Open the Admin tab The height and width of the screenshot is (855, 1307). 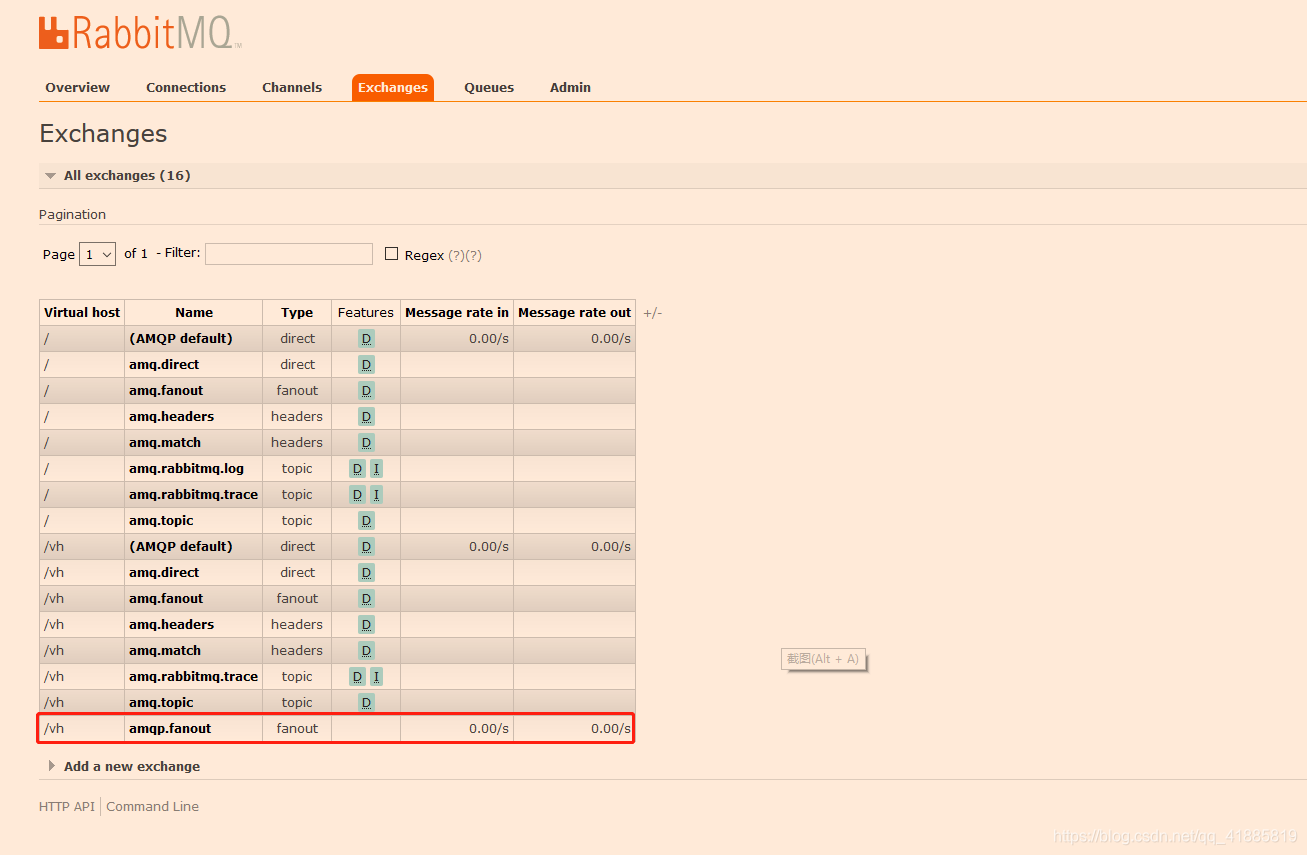click(570, 88)
